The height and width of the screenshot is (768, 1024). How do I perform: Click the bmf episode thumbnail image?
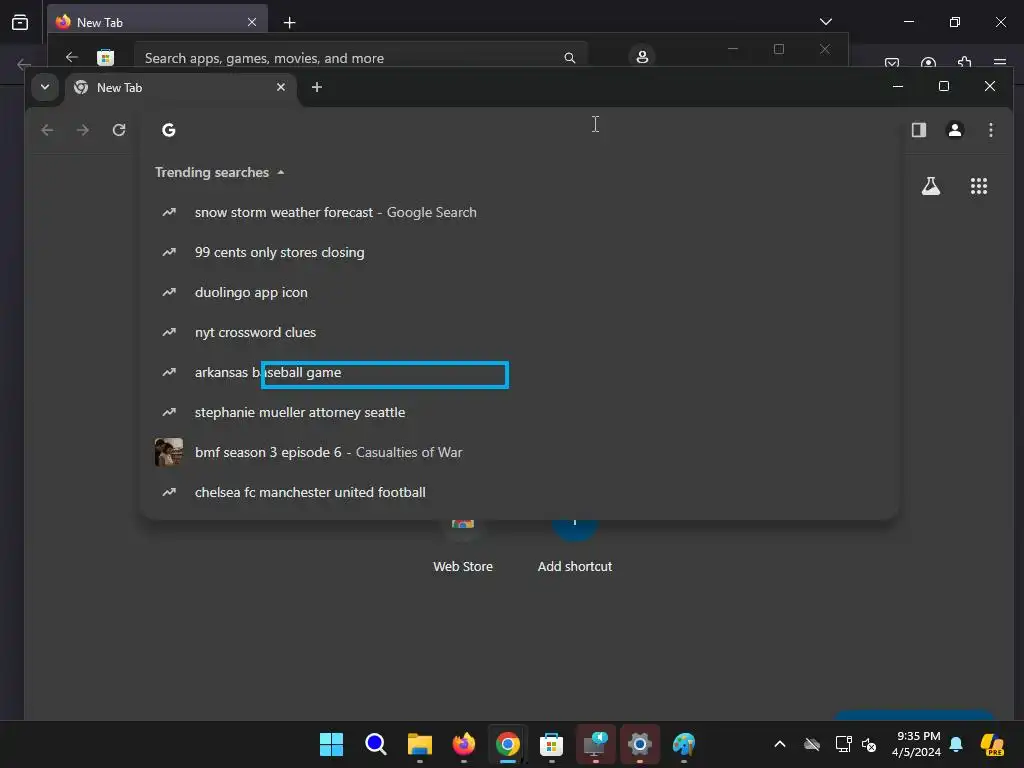coord(168,452)
